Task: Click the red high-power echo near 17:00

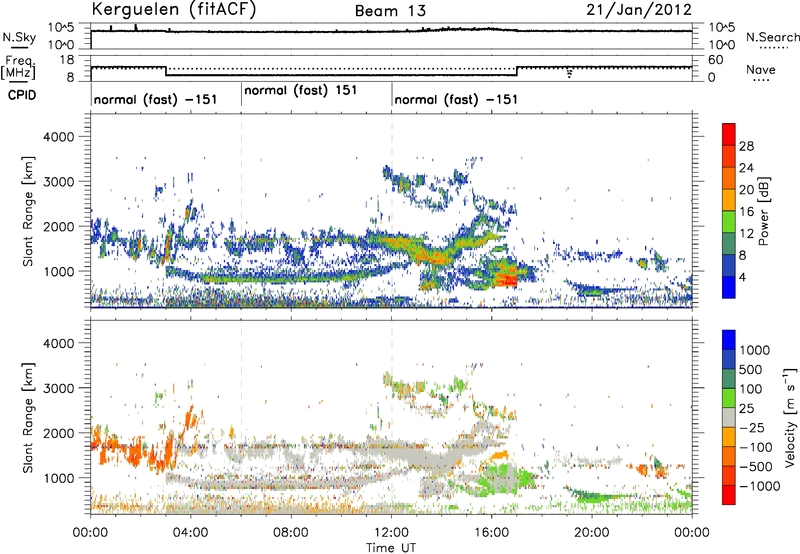Action: (507, 279)
